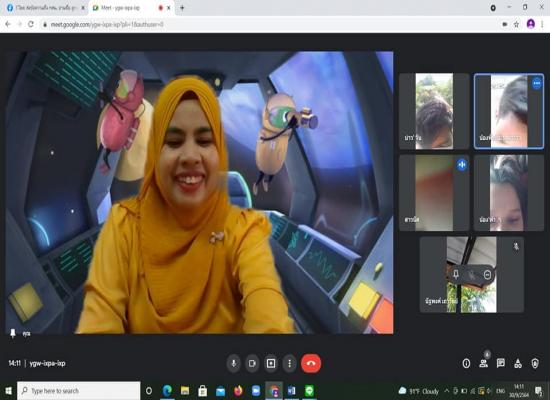Show the participants people panel

pos(483,363)
